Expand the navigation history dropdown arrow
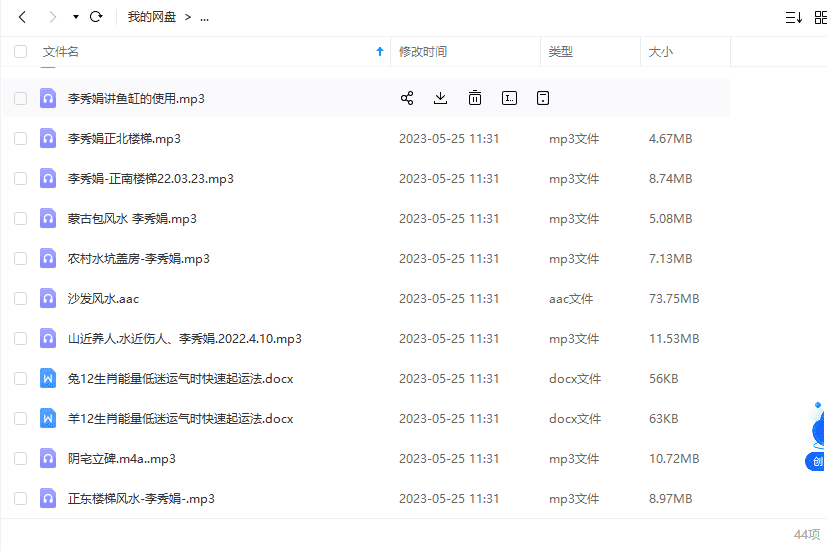Screen dimensions: 827x551 (76, 17)
